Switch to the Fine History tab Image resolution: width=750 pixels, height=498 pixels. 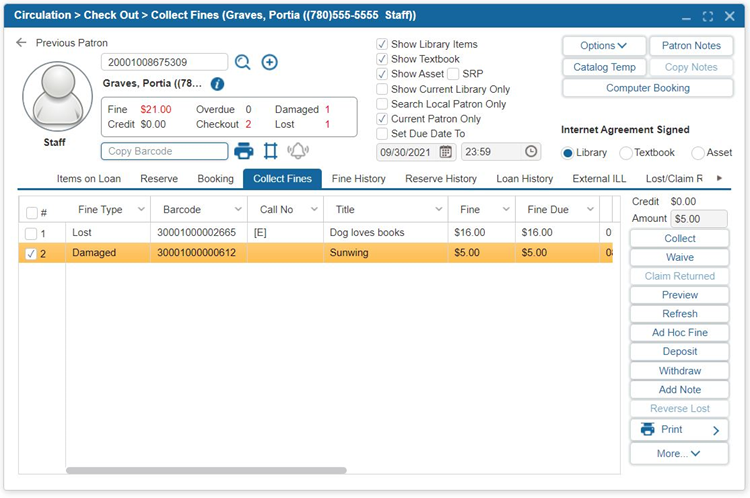(x=358, y=179)
